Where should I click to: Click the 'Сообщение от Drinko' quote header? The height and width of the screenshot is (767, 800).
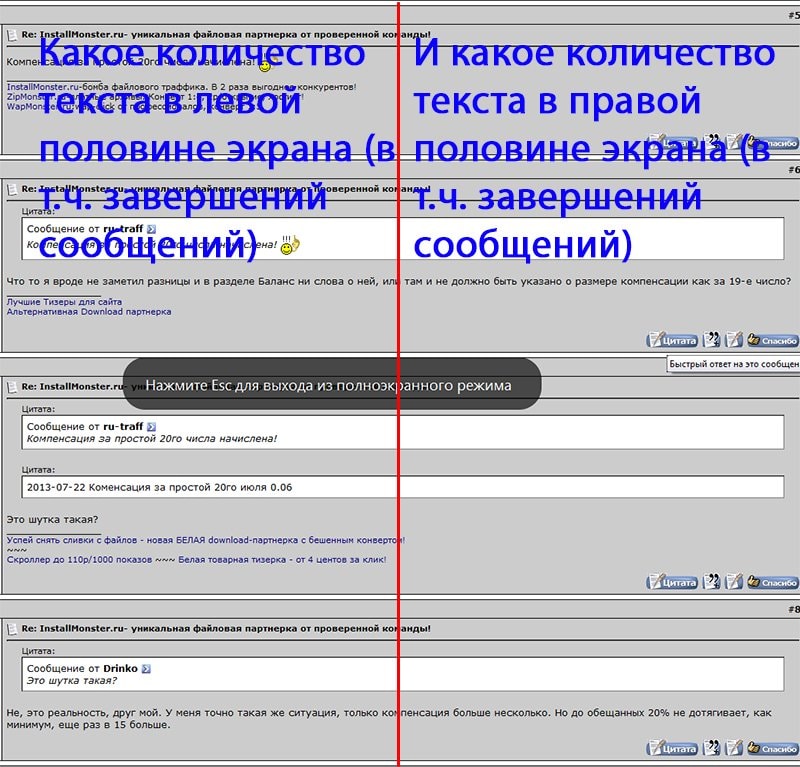pos(82,669)
